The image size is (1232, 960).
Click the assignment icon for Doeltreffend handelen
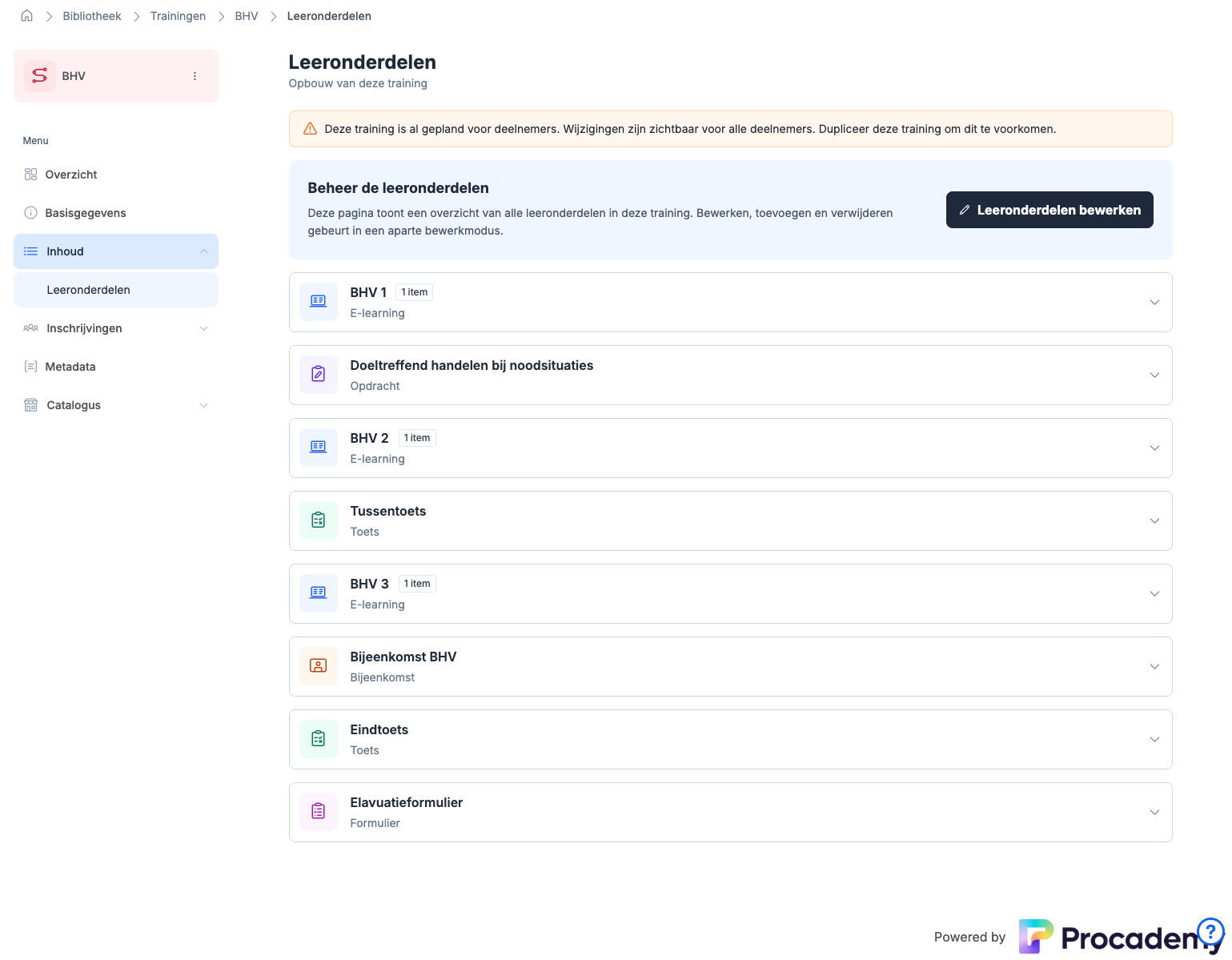[x=319, y=375]
